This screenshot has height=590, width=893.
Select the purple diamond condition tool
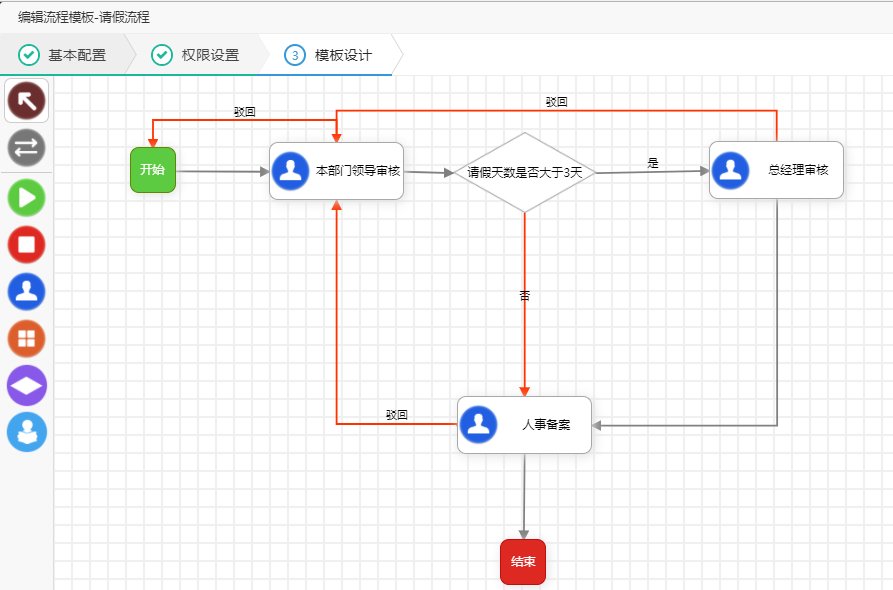(x=26, y=385)
